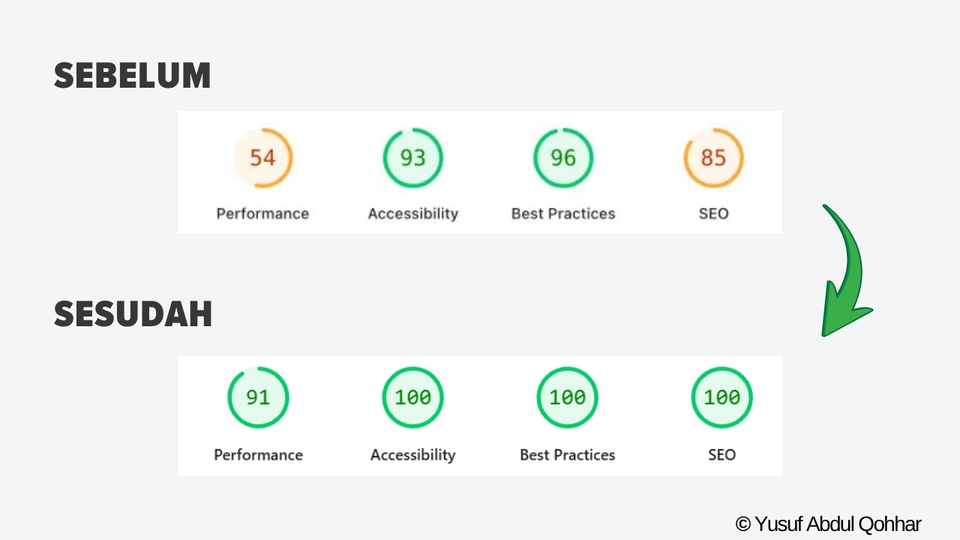Screen dimensions: 960x540
Task: Click the orange Performance gauge showing 54
Action: coord(262,158)
